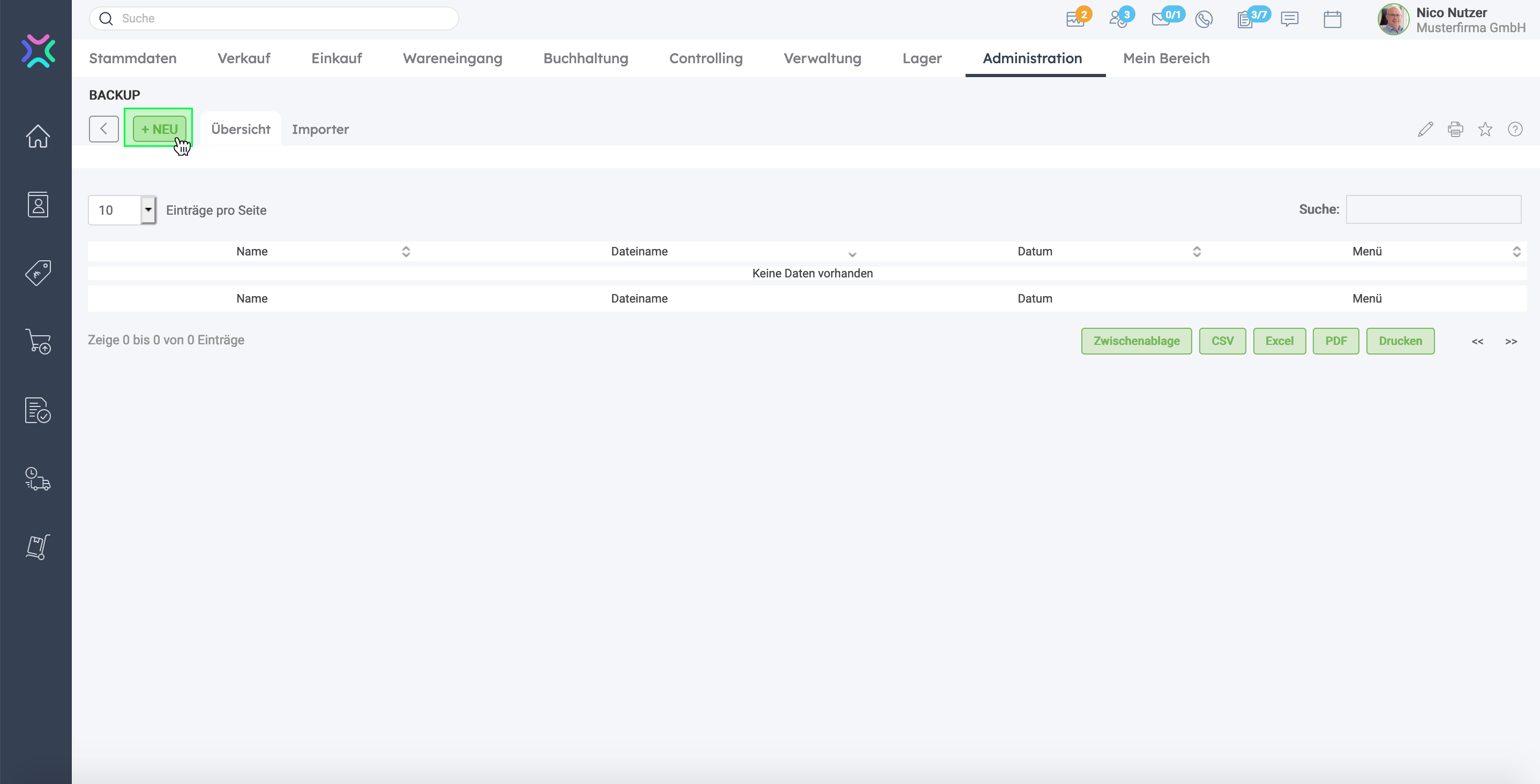
Task: Sort table by Dateiname column
Action: coord(639,252)
